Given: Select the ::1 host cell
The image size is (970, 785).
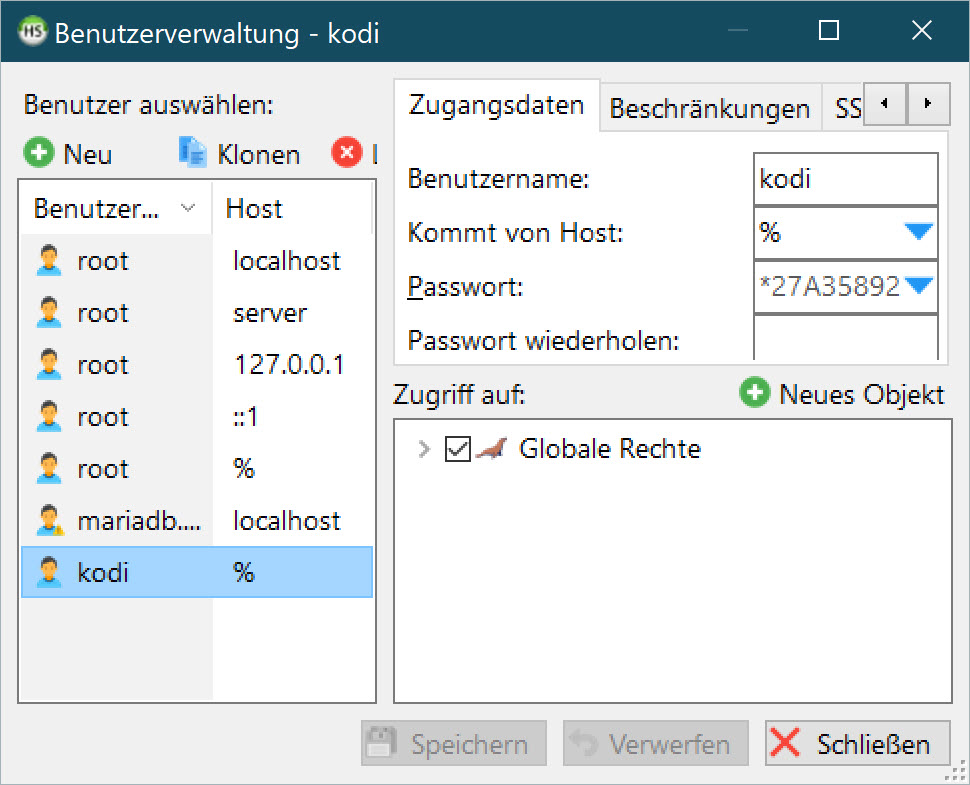Looking at the screenshot, I should pyautogui.click(x=245, y=417).
